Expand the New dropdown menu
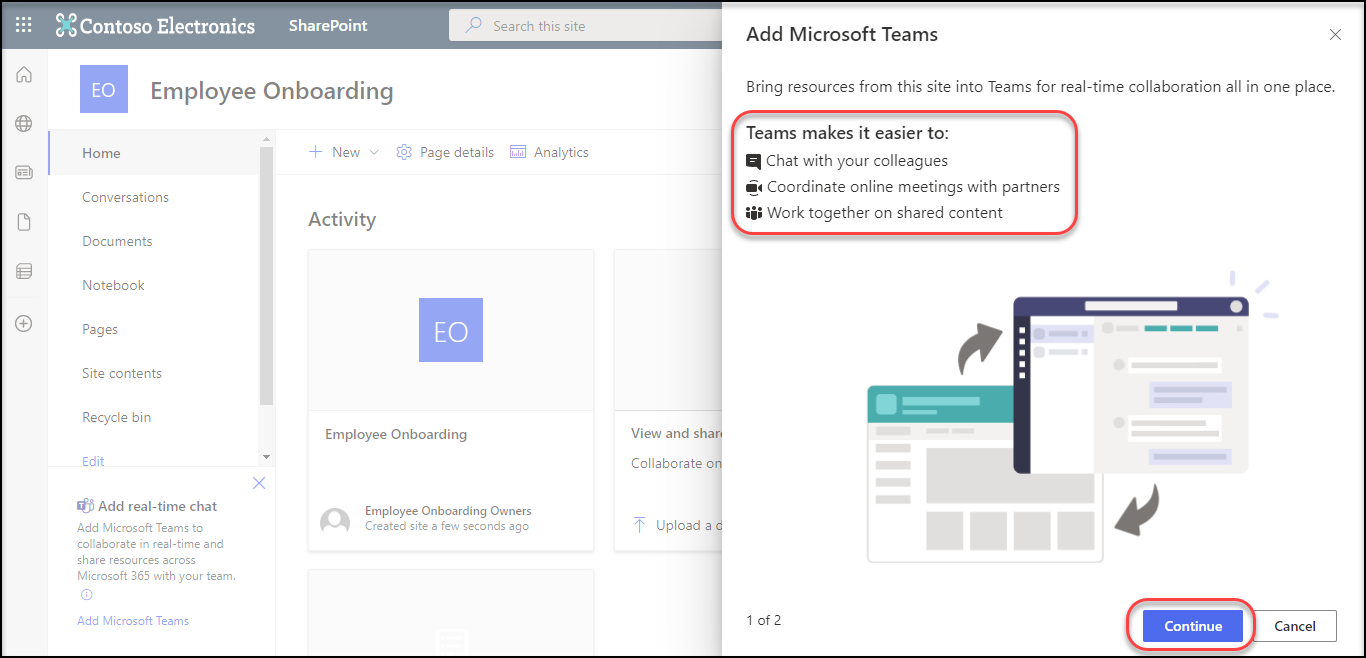 click(344, 152)
